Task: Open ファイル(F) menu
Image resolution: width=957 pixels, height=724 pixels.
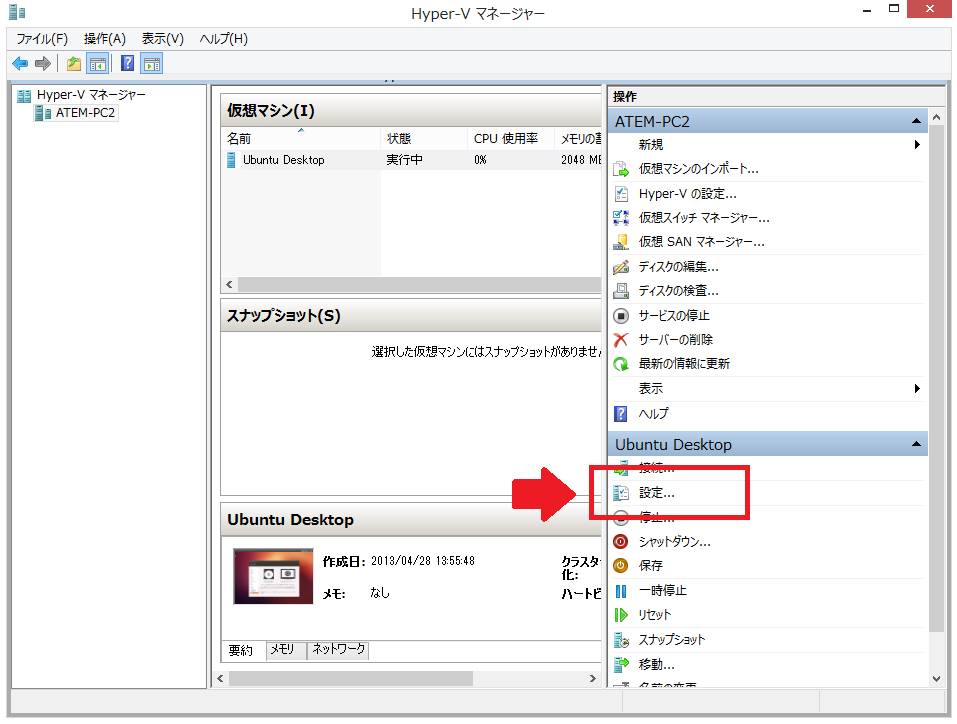Action: click(42, 38)
